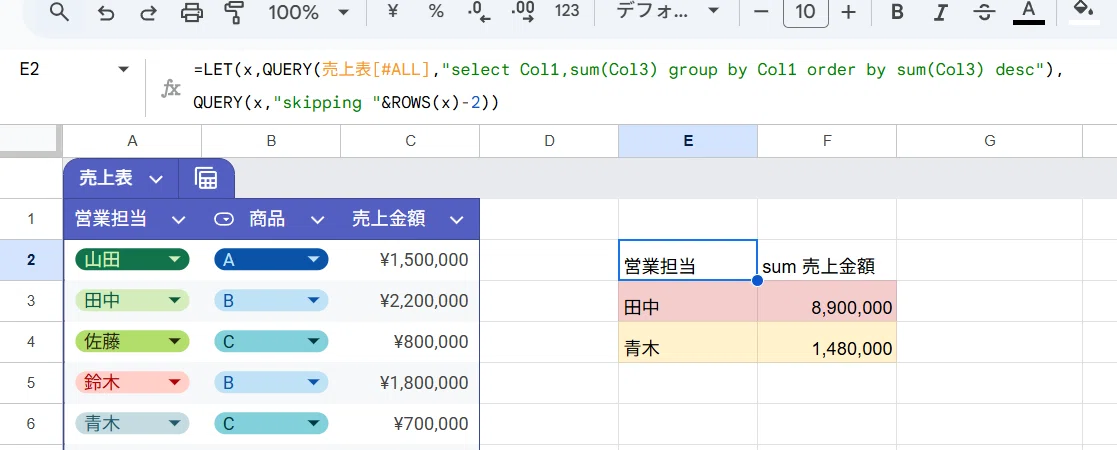The width and height of the screenshot is (1117, 450).
Task: Open the product C dropdown chip in row 4
Action: (271, 342)
